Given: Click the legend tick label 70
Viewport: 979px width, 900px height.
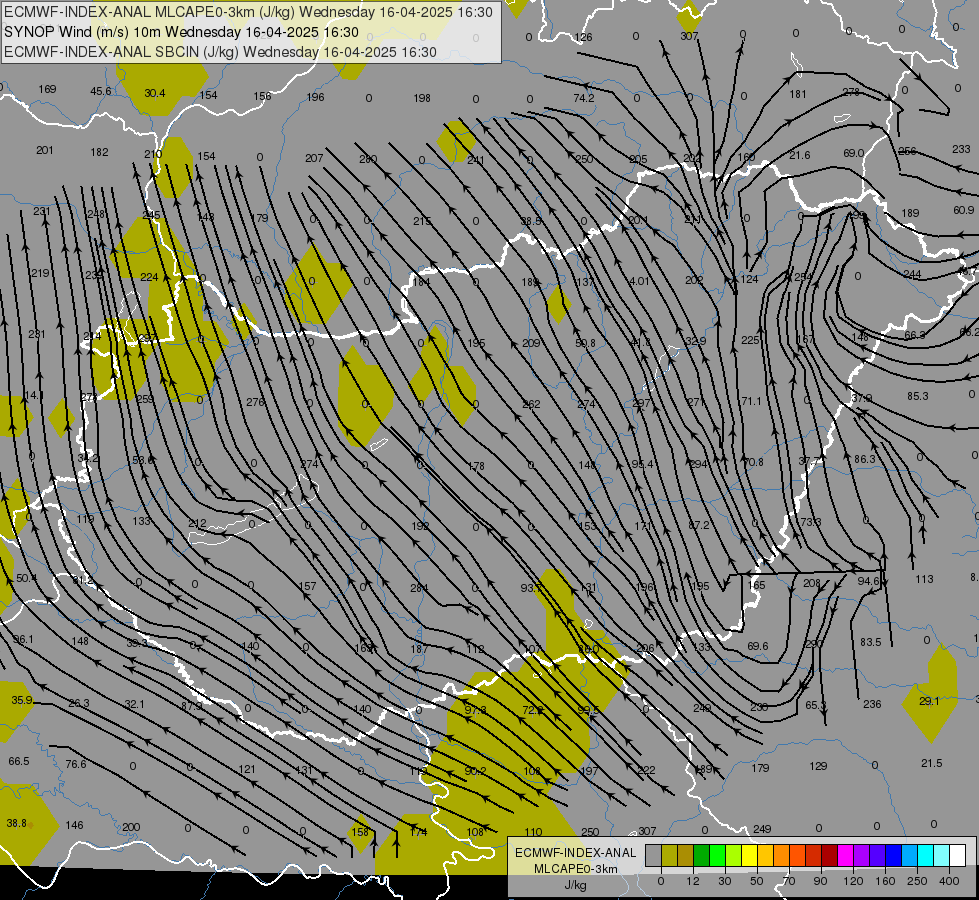Looking at the screenshot, I should coord(789,881).
